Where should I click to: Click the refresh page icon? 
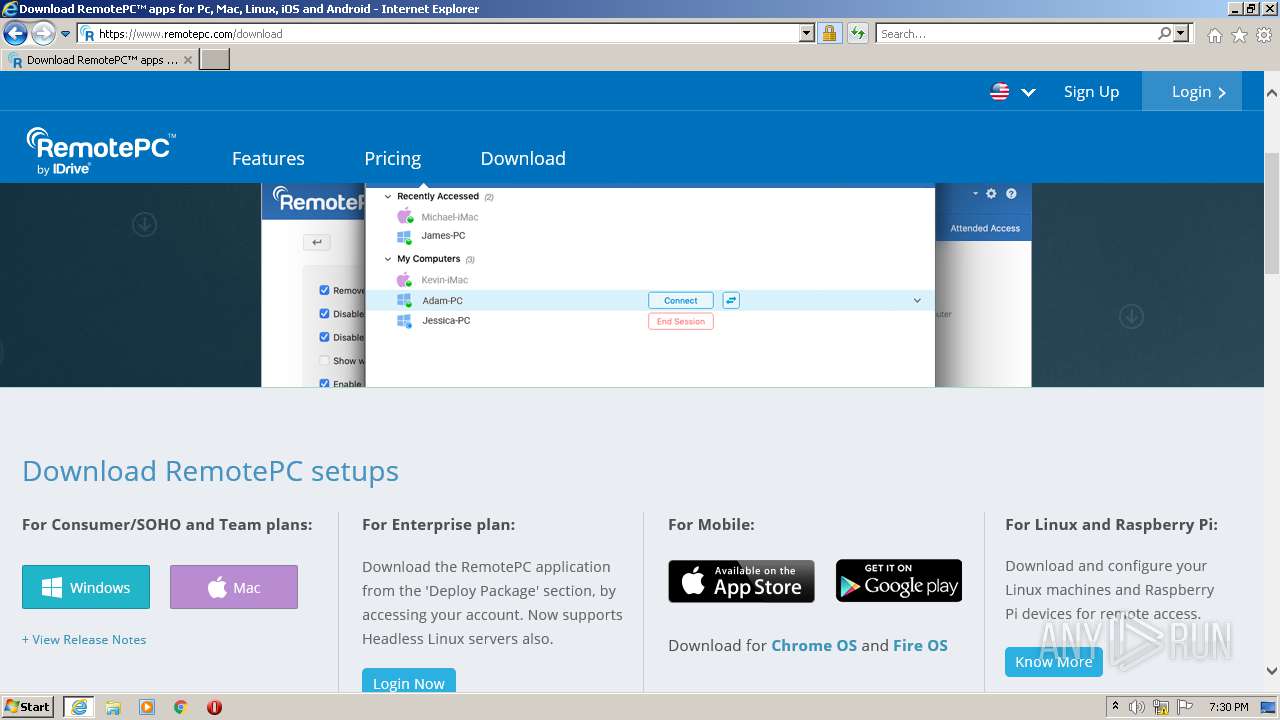coord(857,34)
